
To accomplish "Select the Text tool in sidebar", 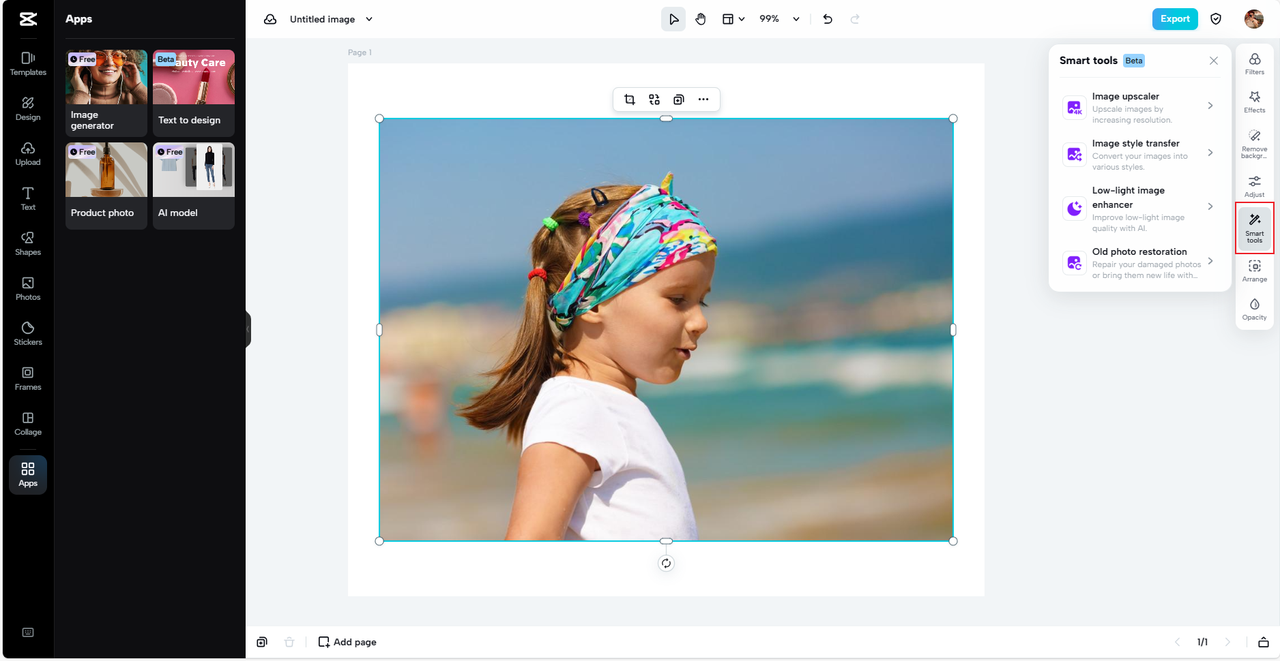I will [28, 199].
